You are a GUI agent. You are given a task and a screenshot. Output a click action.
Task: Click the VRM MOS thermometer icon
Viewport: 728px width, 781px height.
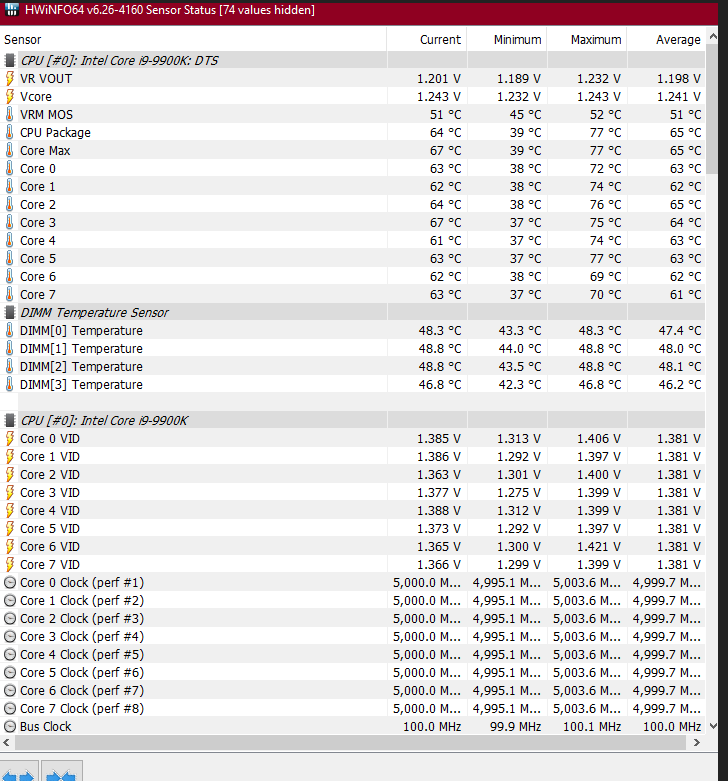[10, 114]
